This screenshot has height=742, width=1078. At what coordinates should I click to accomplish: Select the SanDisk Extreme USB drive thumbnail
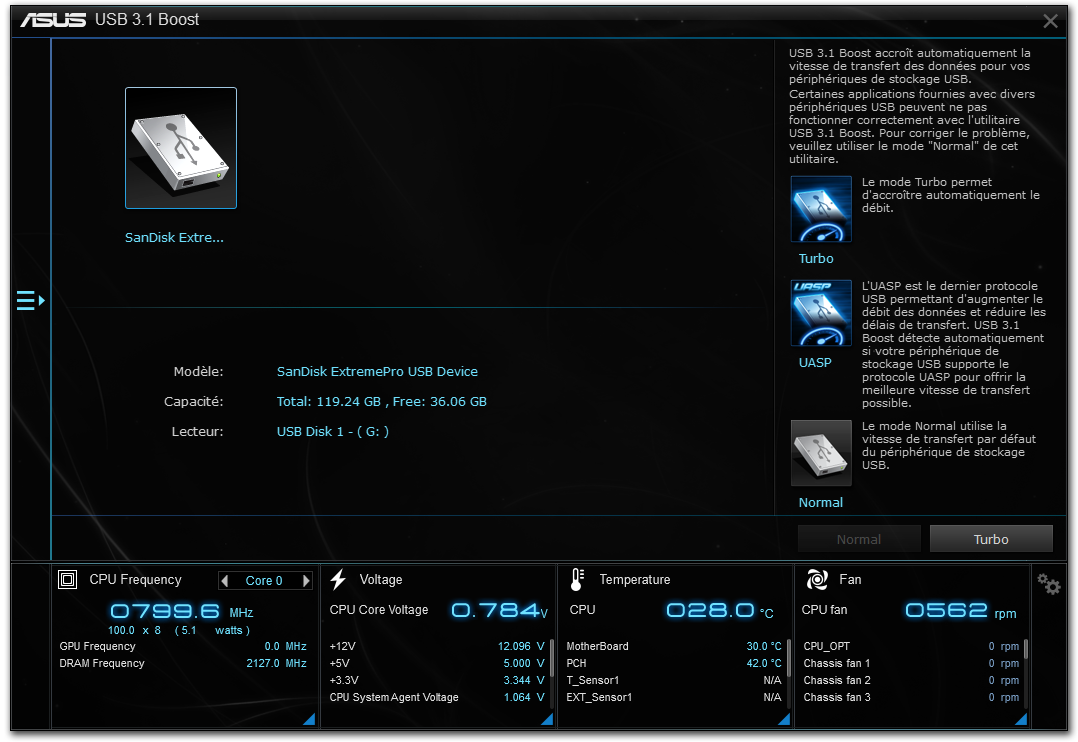181,148
